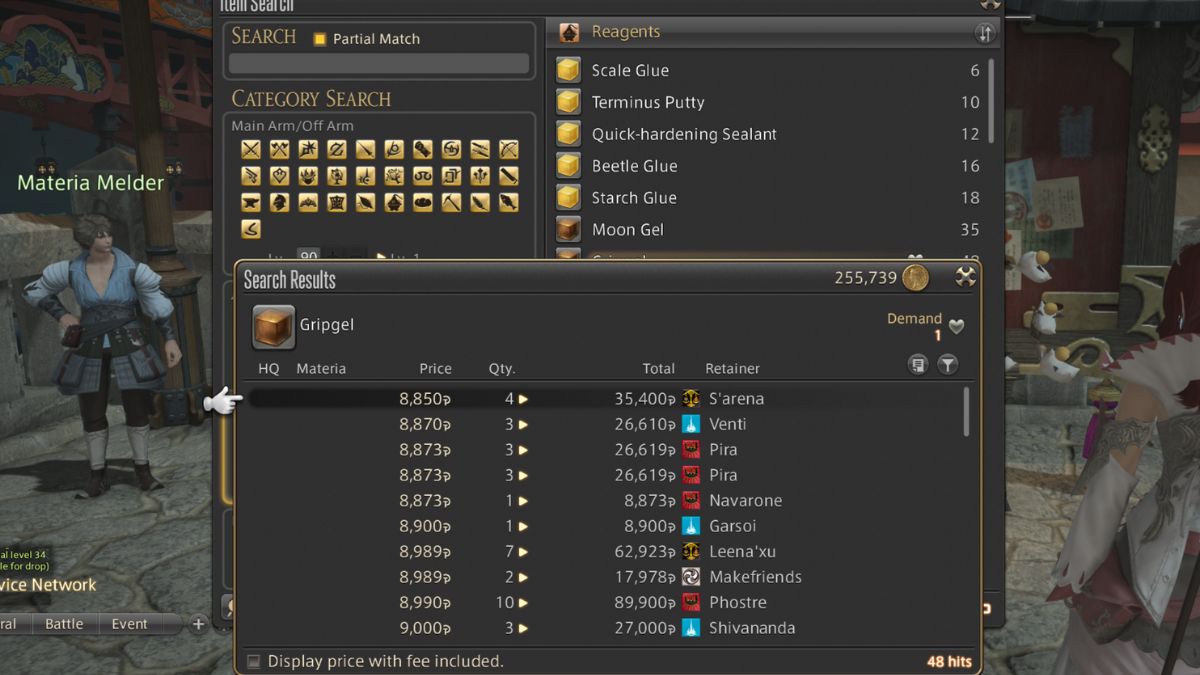Click the funnel filter icon in Search Results
This screenshot has height=675, width=1200.
[x=947, y=366]
